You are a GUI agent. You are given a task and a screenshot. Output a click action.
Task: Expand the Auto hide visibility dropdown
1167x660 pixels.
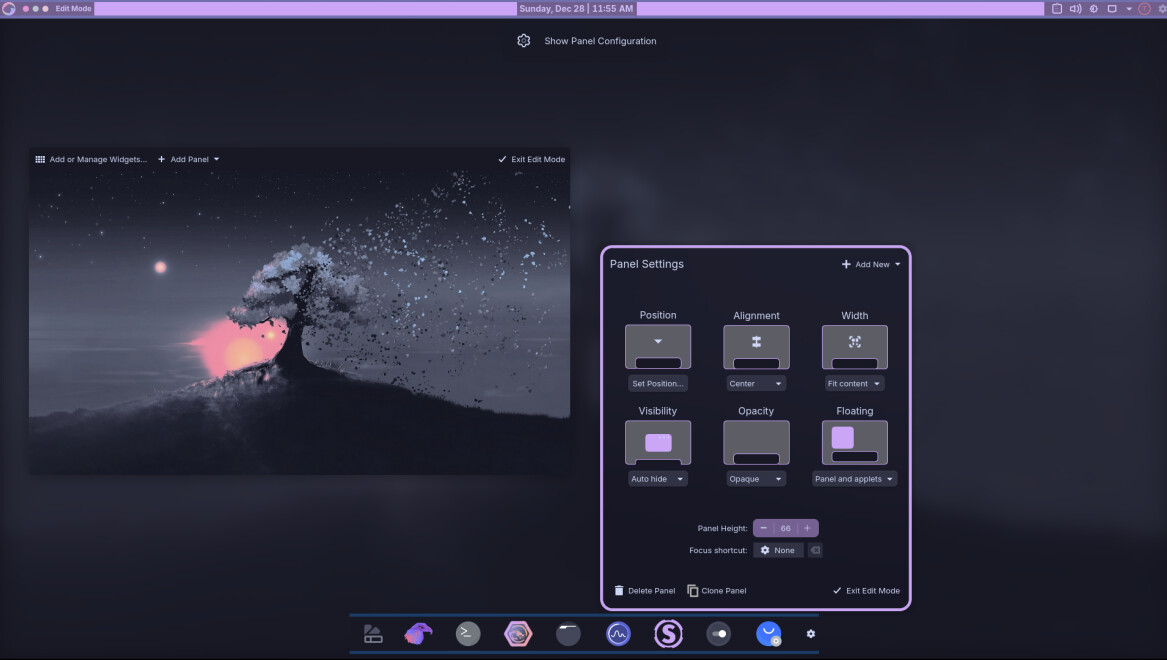(657, 479)
